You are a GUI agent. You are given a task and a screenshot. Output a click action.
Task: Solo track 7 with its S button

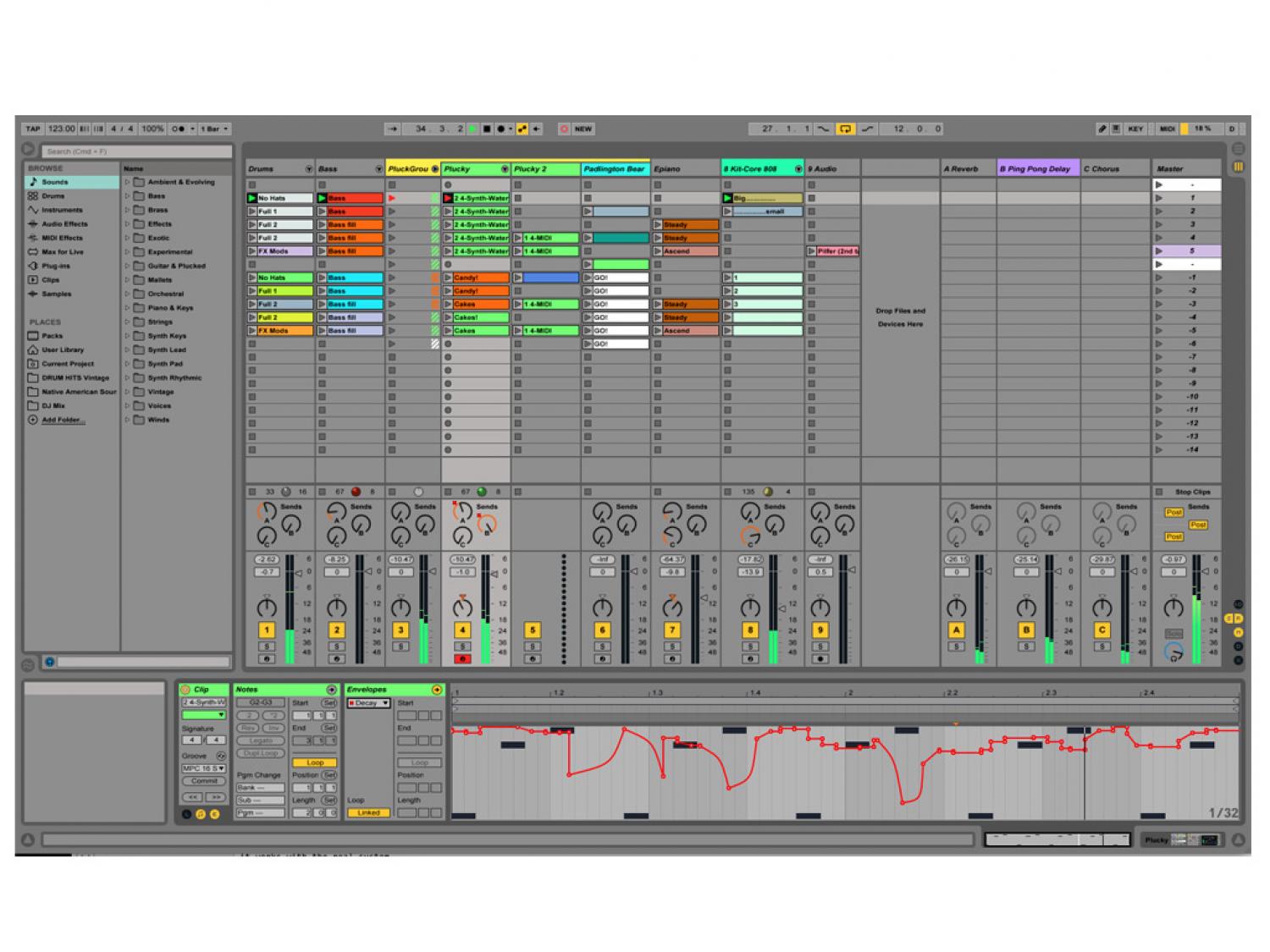[x=671, y=647]
